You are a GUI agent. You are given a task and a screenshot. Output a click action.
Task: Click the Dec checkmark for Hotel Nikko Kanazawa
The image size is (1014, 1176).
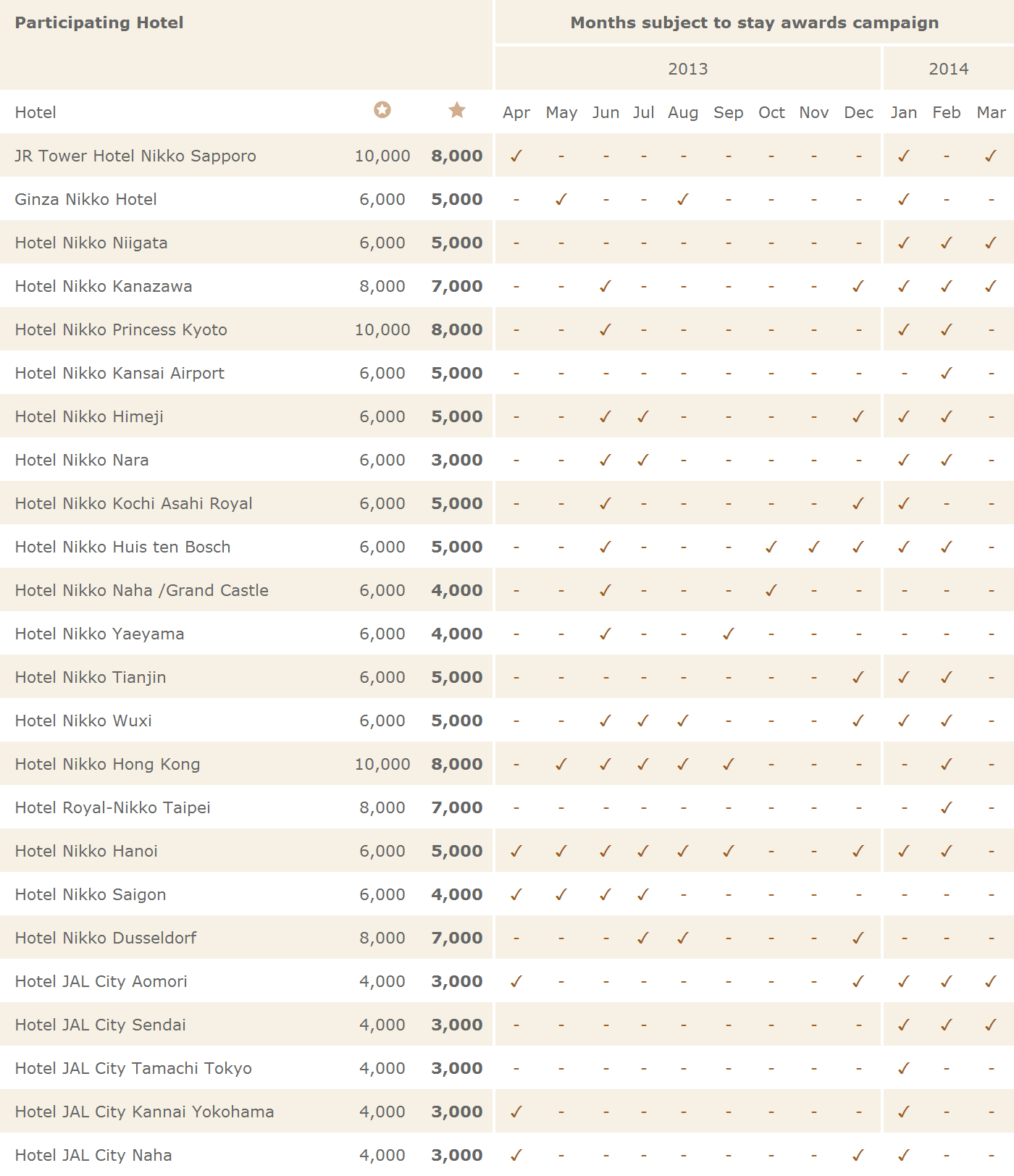point(859,286)
